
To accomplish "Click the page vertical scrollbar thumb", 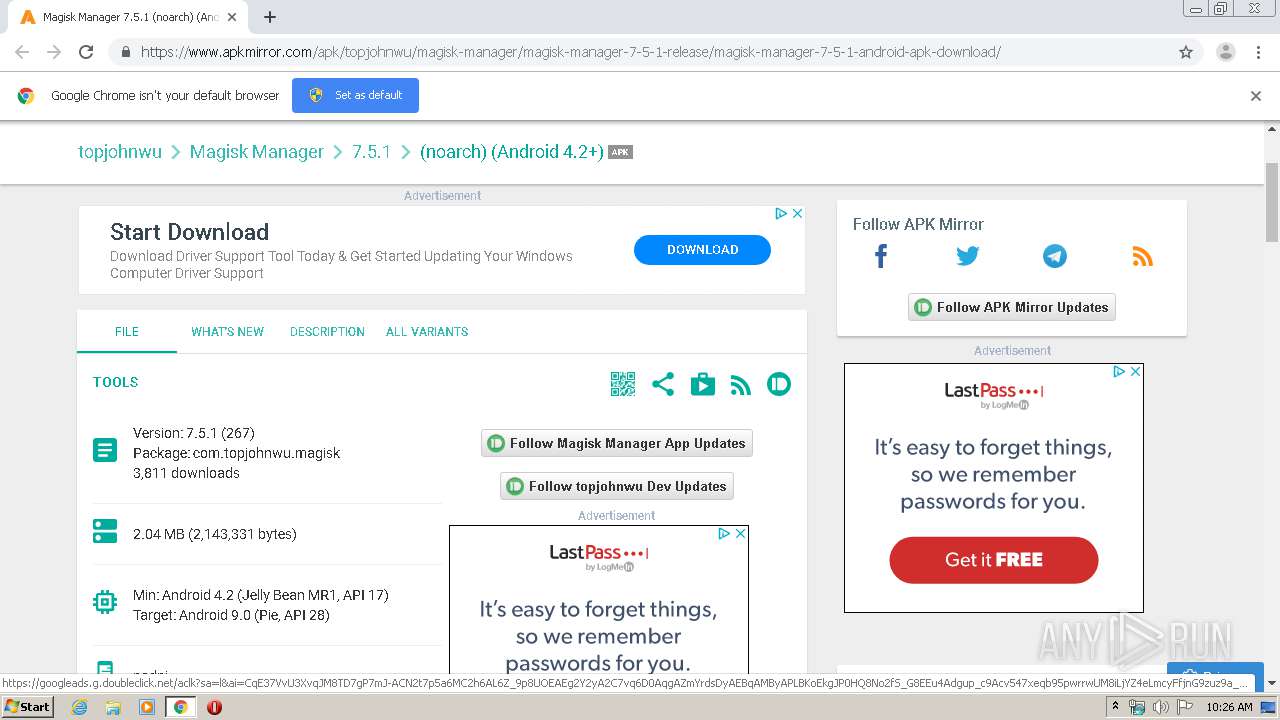I will click(1272, 201).
